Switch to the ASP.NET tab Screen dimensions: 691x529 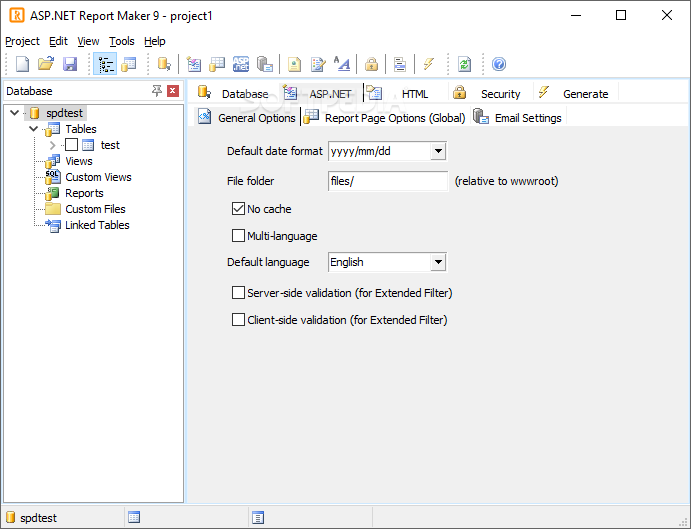(320, 93)
